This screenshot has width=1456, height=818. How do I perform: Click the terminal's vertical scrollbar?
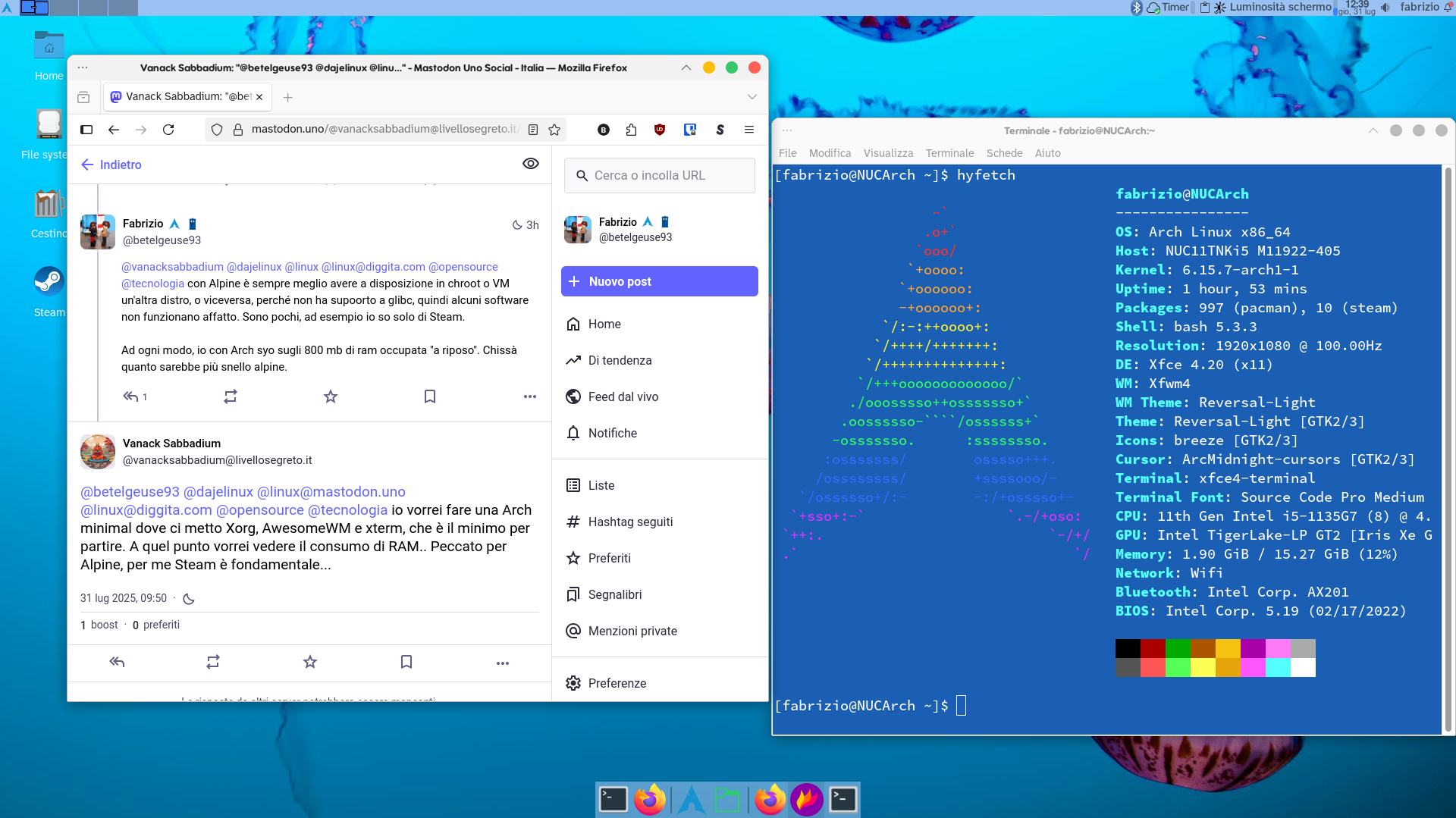1448,449
